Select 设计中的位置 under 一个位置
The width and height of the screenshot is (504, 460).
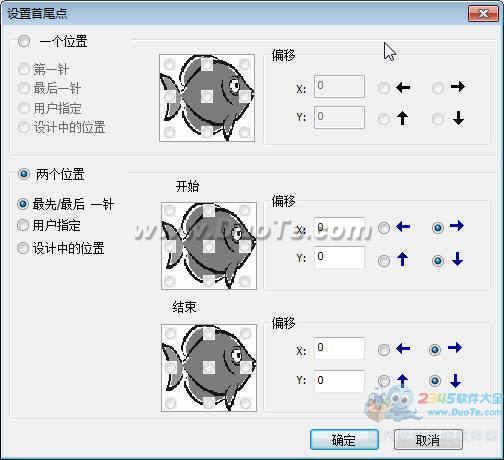[24, 127]
